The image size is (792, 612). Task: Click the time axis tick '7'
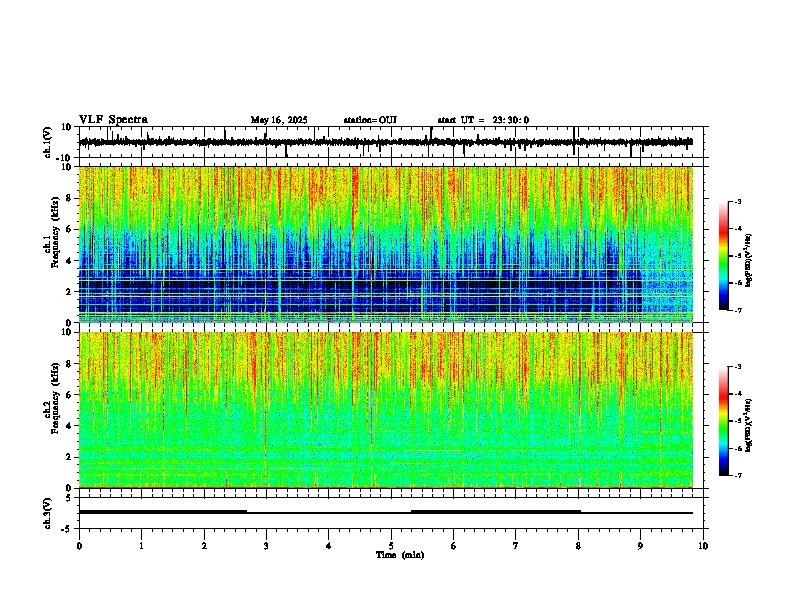point(516,546)
